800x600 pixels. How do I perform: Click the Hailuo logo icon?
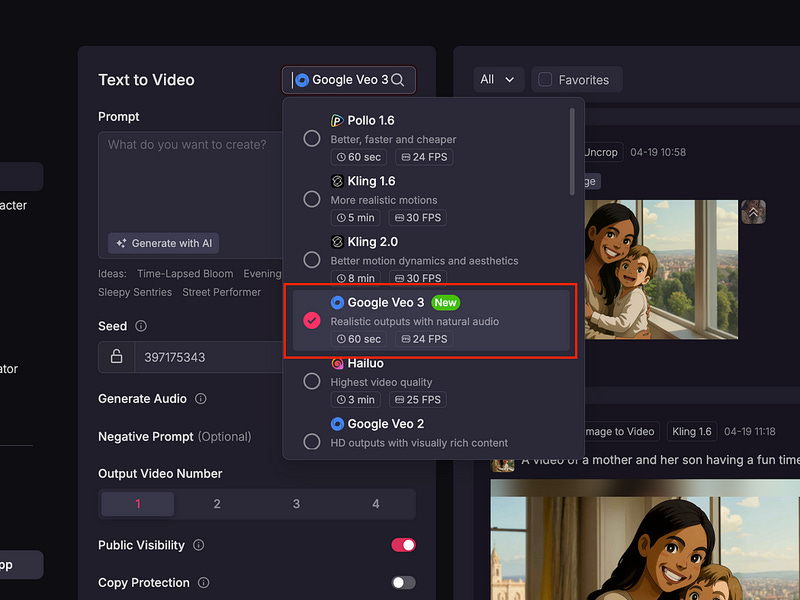(337, 363)
